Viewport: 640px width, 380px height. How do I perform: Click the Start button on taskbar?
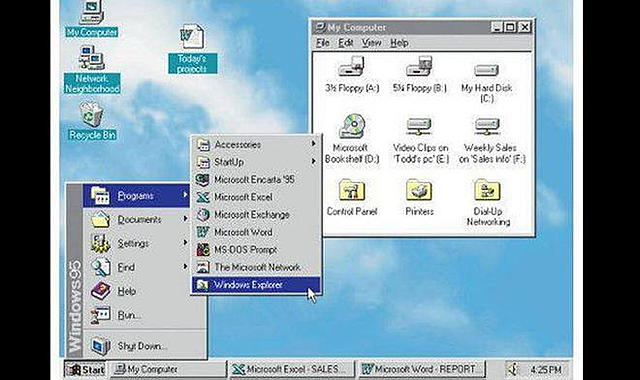point(86,369)
